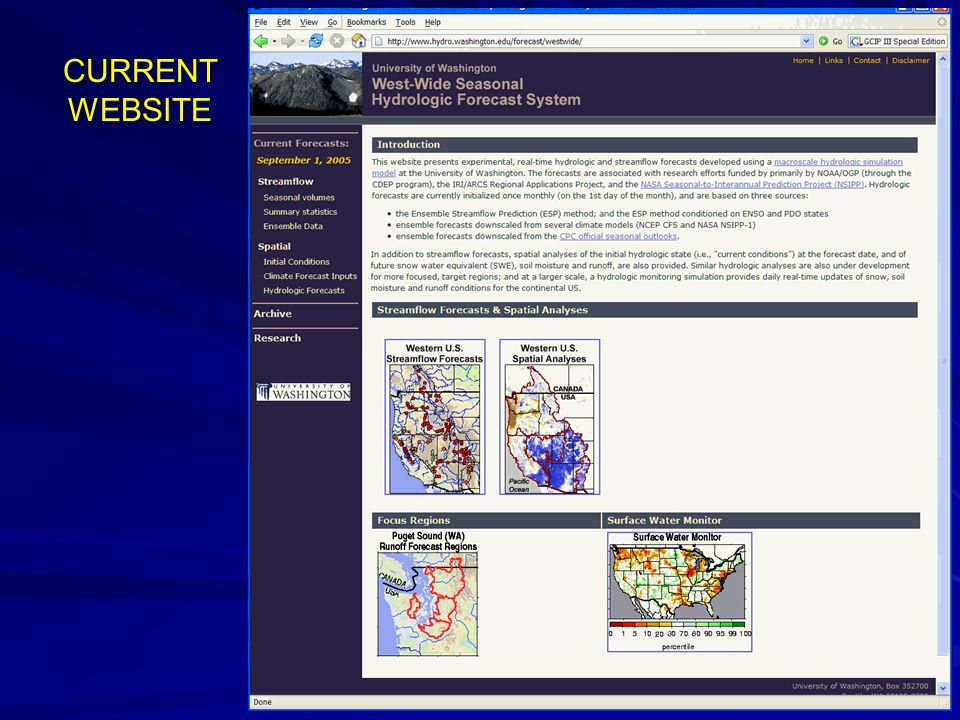Click the Stop loading icon
The height and width of the screenshot is (720, 960).
tap(337, 41)
